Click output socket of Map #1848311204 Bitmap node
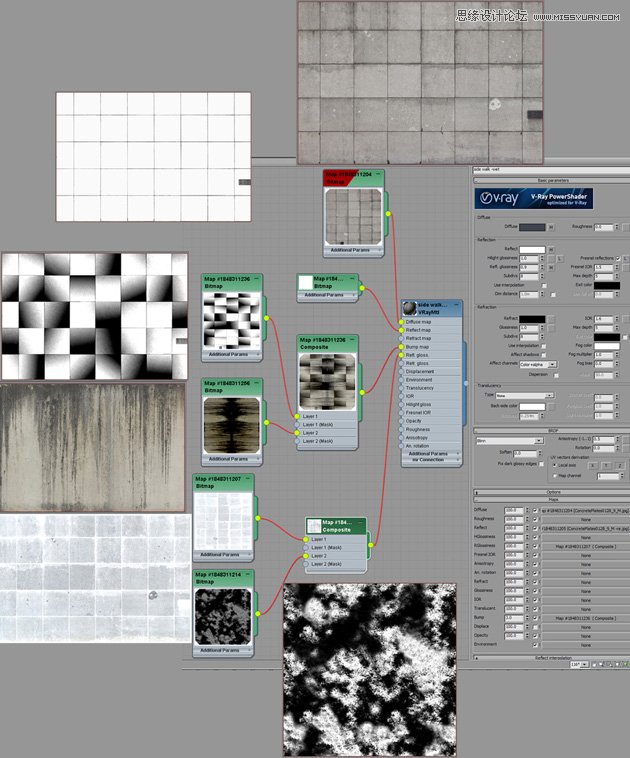Viewport: 630px width, 758px height. [388, 214]
